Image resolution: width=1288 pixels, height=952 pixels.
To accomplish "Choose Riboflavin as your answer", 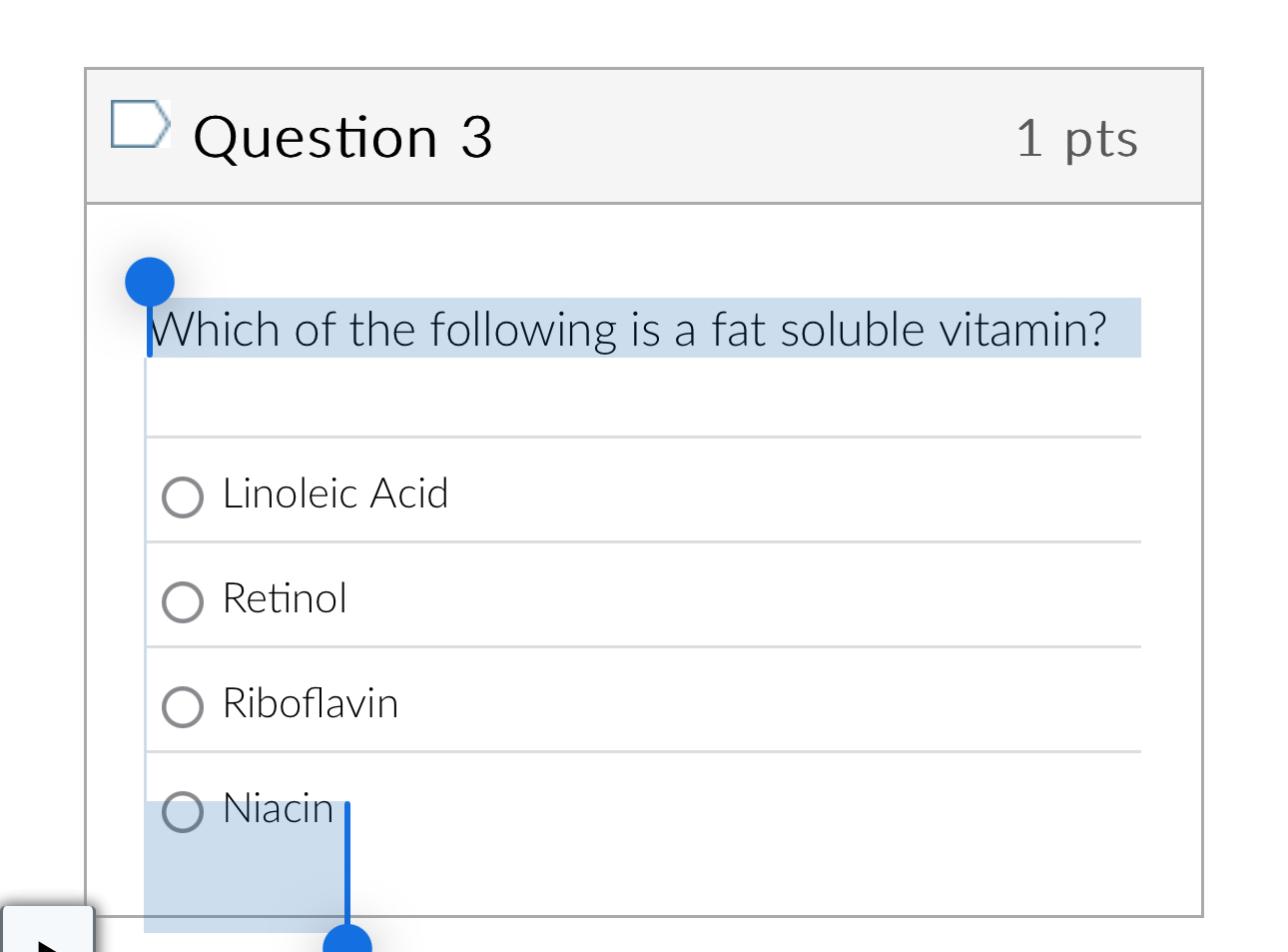I will pos(182,706).
